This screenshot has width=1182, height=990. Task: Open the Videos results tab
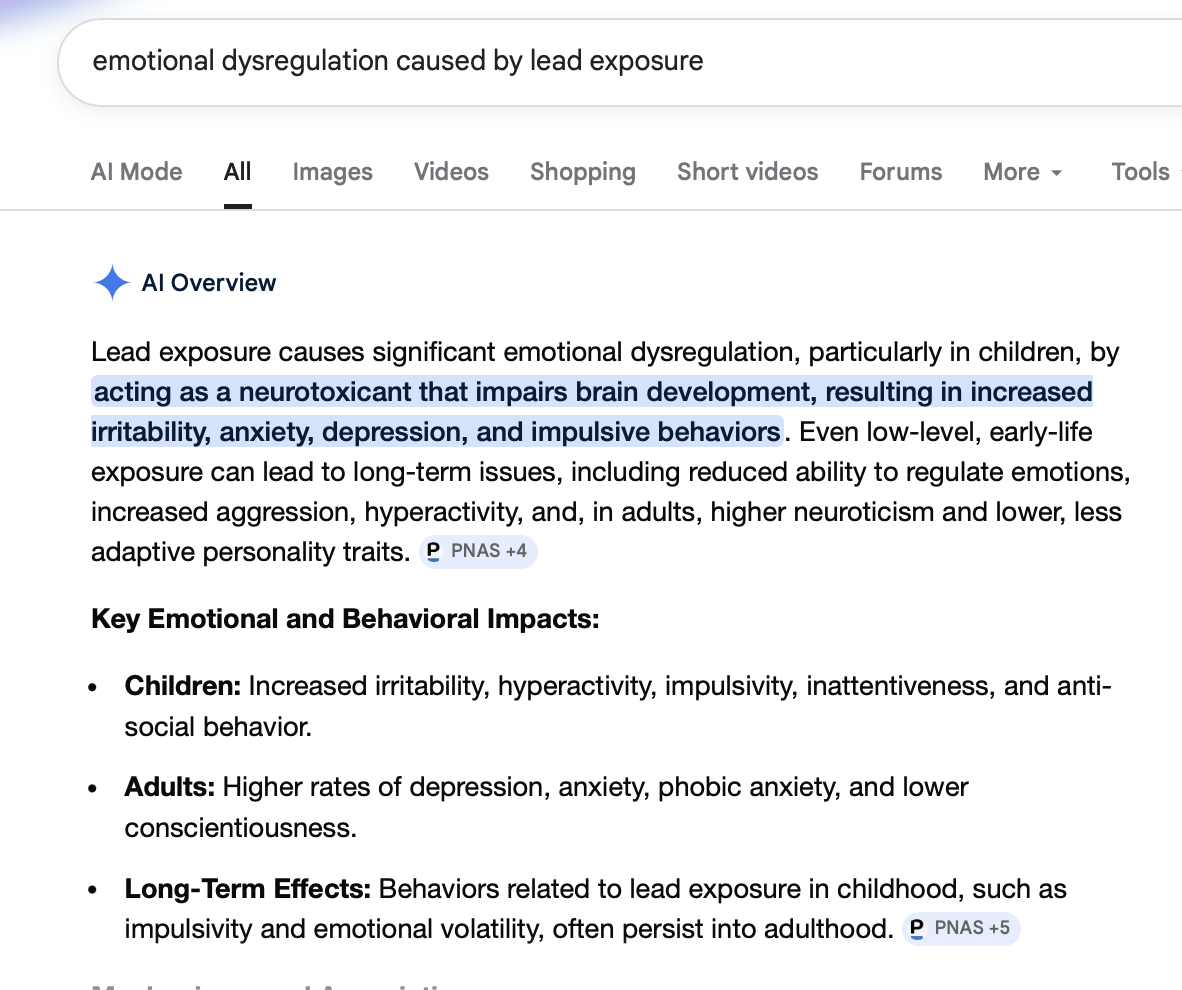[451, 172]
